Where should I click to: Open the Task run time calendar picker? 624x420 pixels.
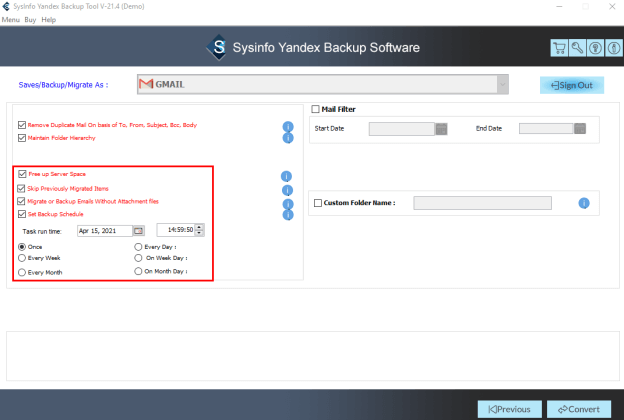coord(138,231)
